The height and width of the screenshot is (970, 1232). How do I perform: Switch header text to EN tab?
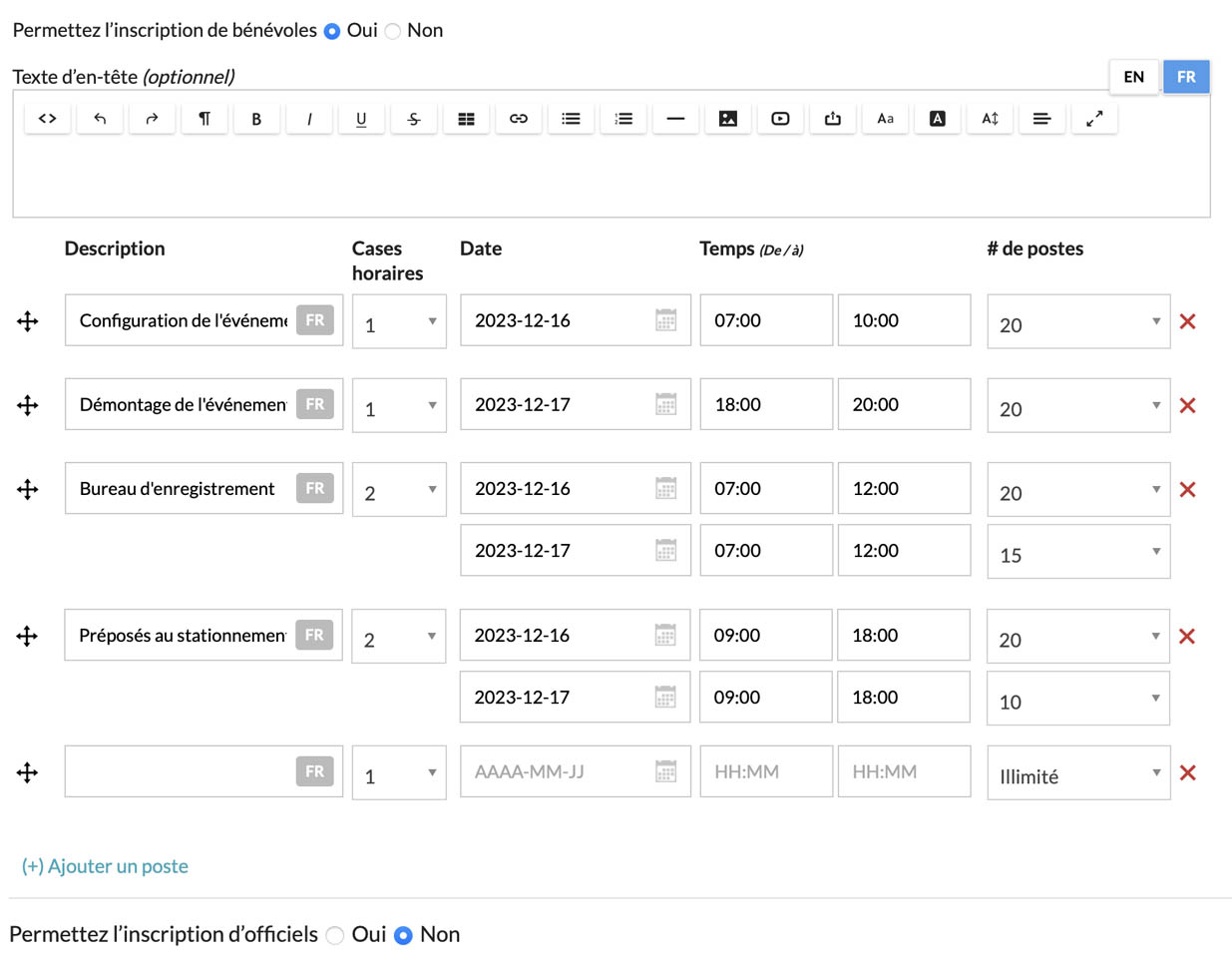pos(1133,77)
